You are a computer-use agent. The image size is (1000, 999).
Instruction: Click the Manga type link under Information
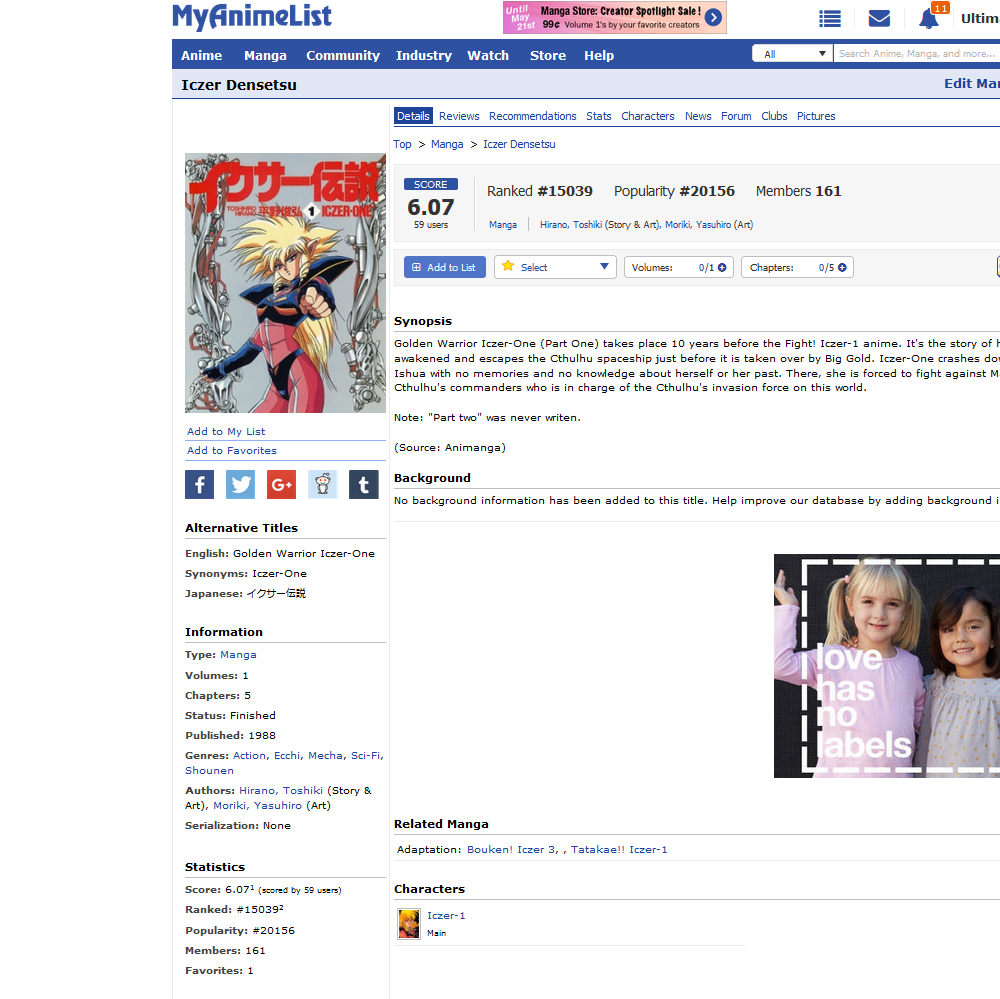[238, 655]
